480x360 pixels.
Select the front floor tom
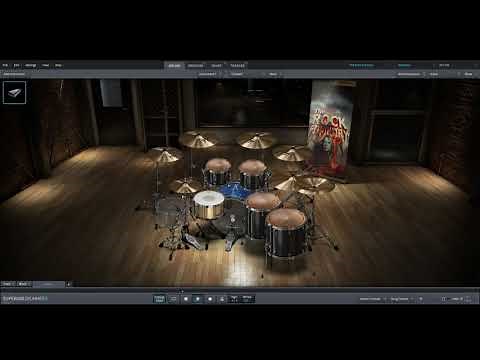coord(286,233)
